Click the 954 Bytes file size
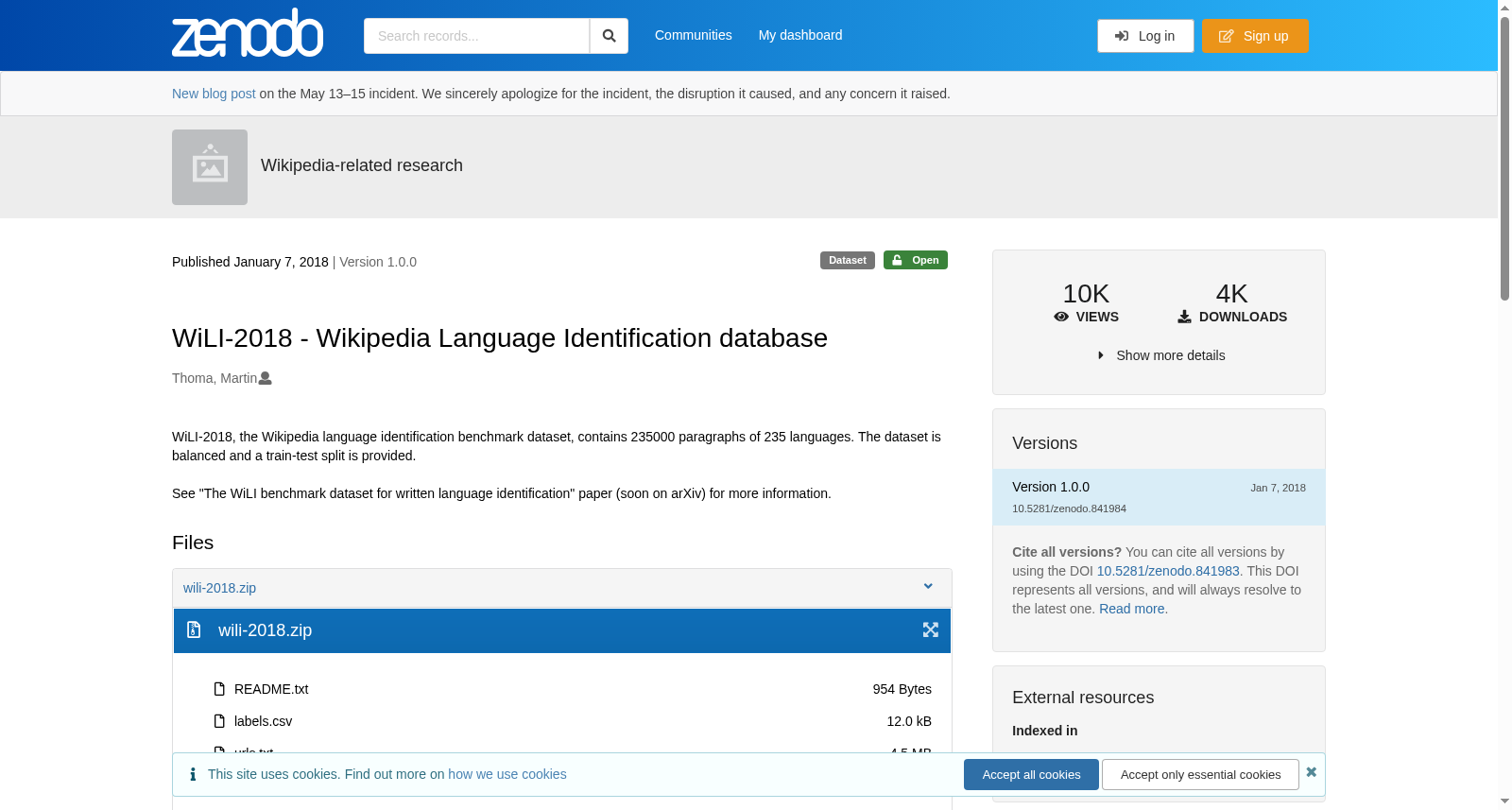Screen dimensions: 1512x810 coord(902,689)
